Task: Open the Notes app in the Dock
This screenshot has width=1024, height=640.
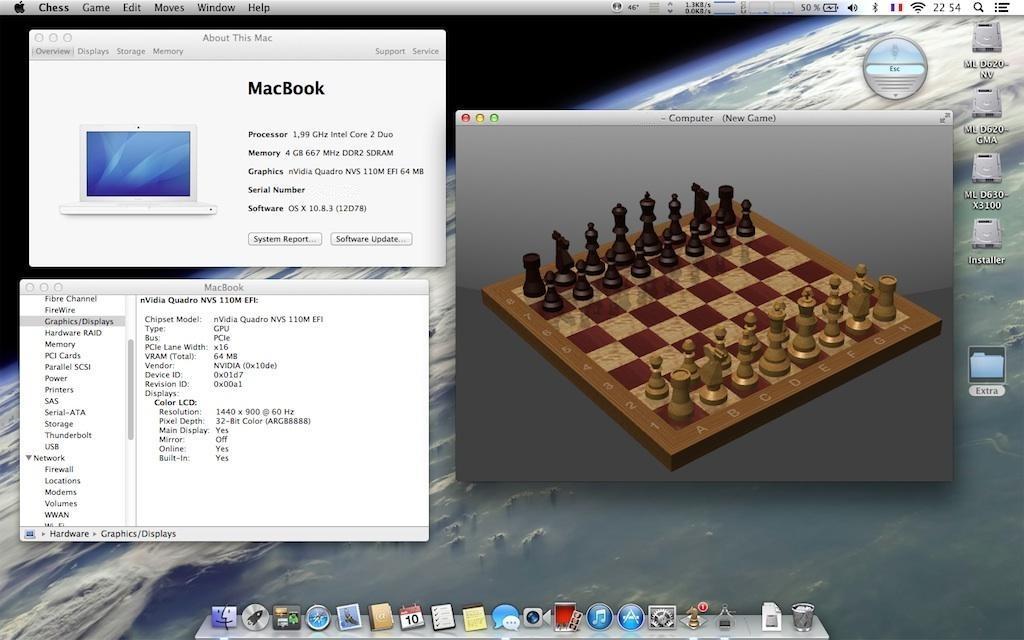Action: (x=474, y=617)
